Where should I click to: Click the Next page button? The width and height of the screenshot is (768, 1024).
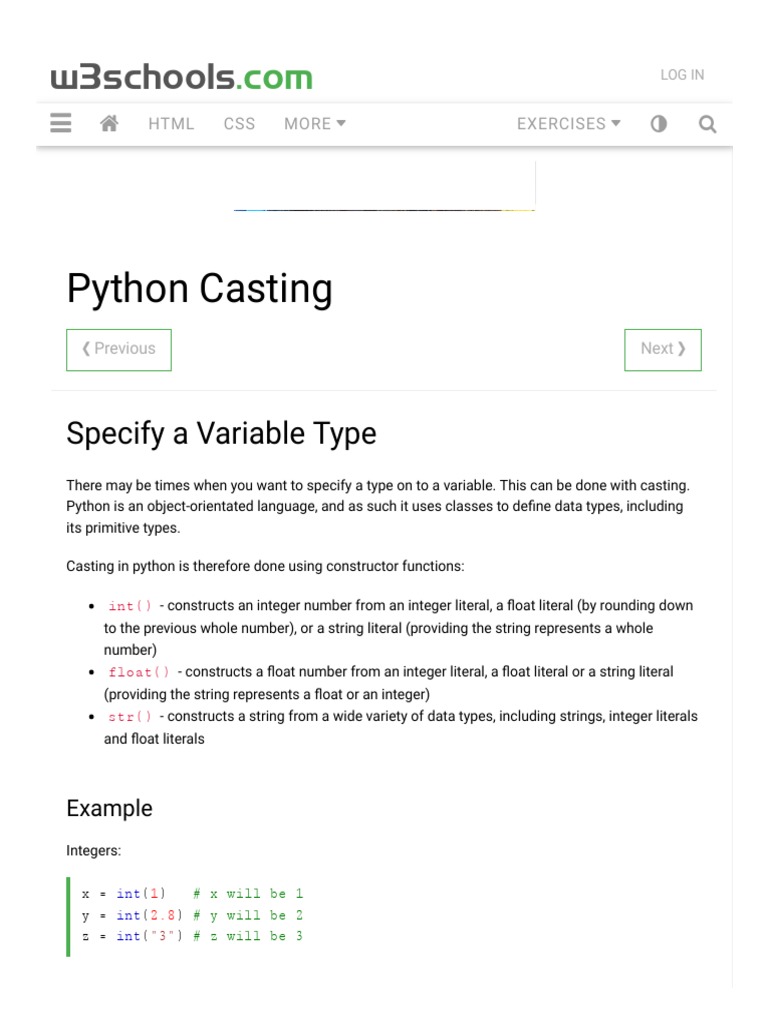663,349
